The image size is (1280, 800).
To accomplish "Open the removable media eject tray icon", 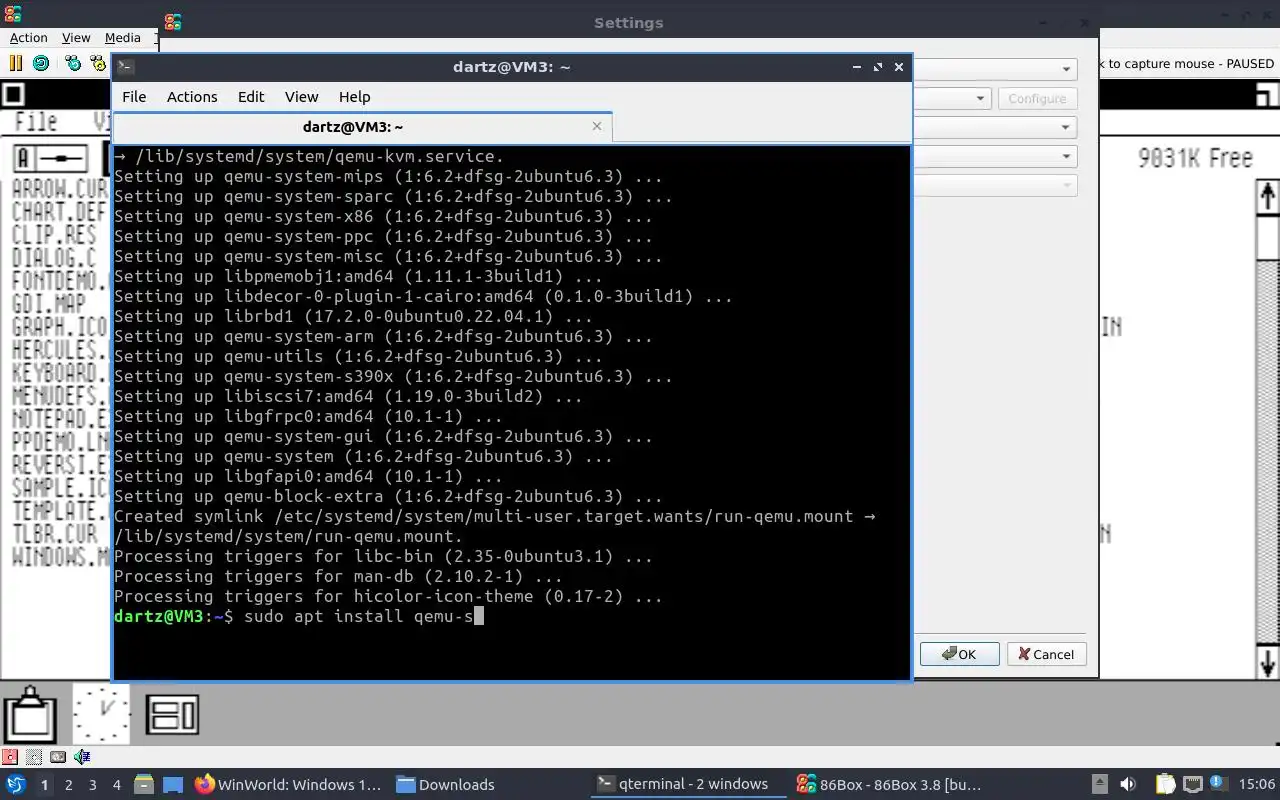I will [x=1099, y=784].
